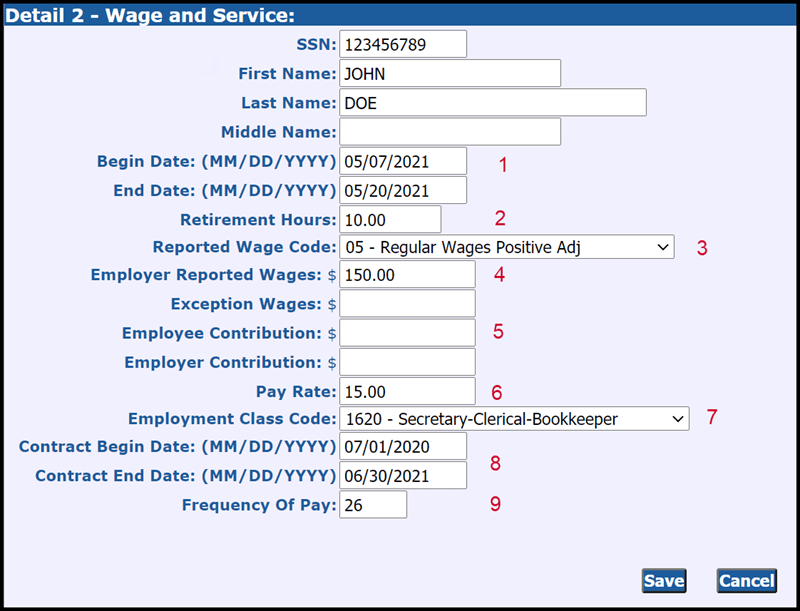This screenshot has width=800, height=611.
Task: Select the First Name field showing JOHN
Action: coord(450,73)
